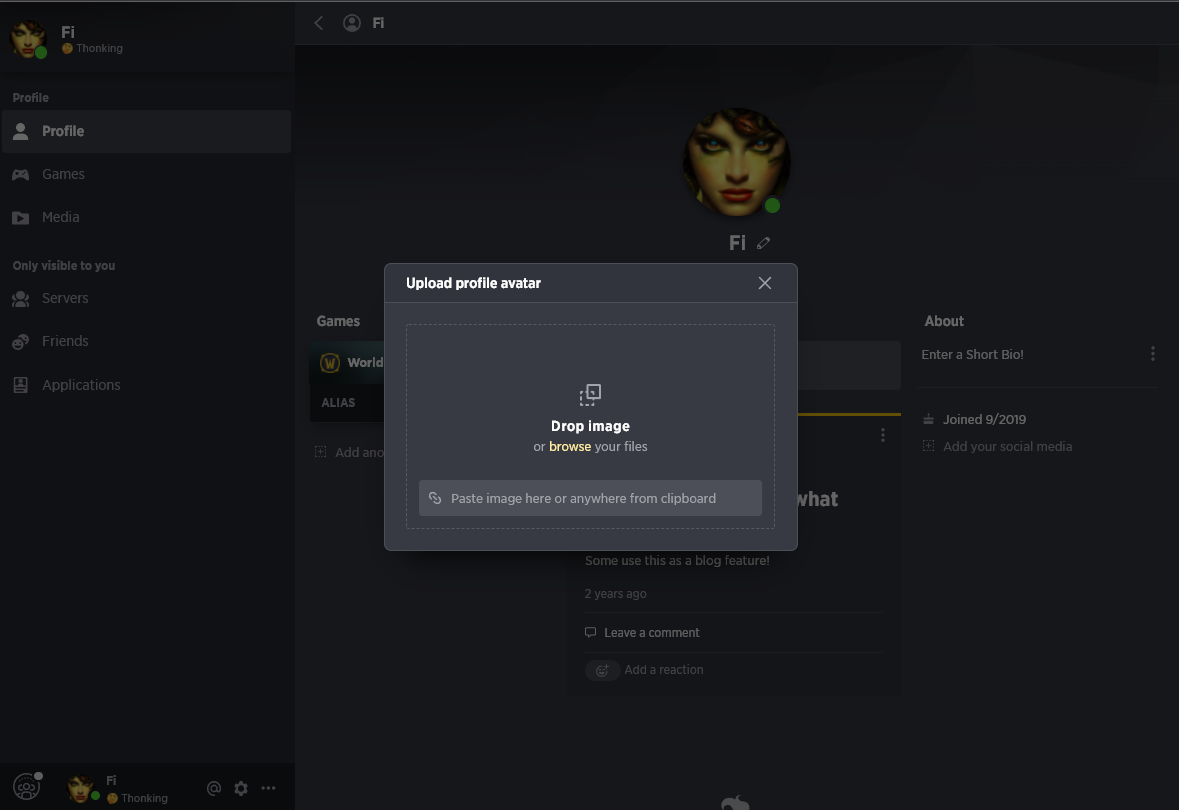Edit name with the pencil icon beside Fi

763,243
